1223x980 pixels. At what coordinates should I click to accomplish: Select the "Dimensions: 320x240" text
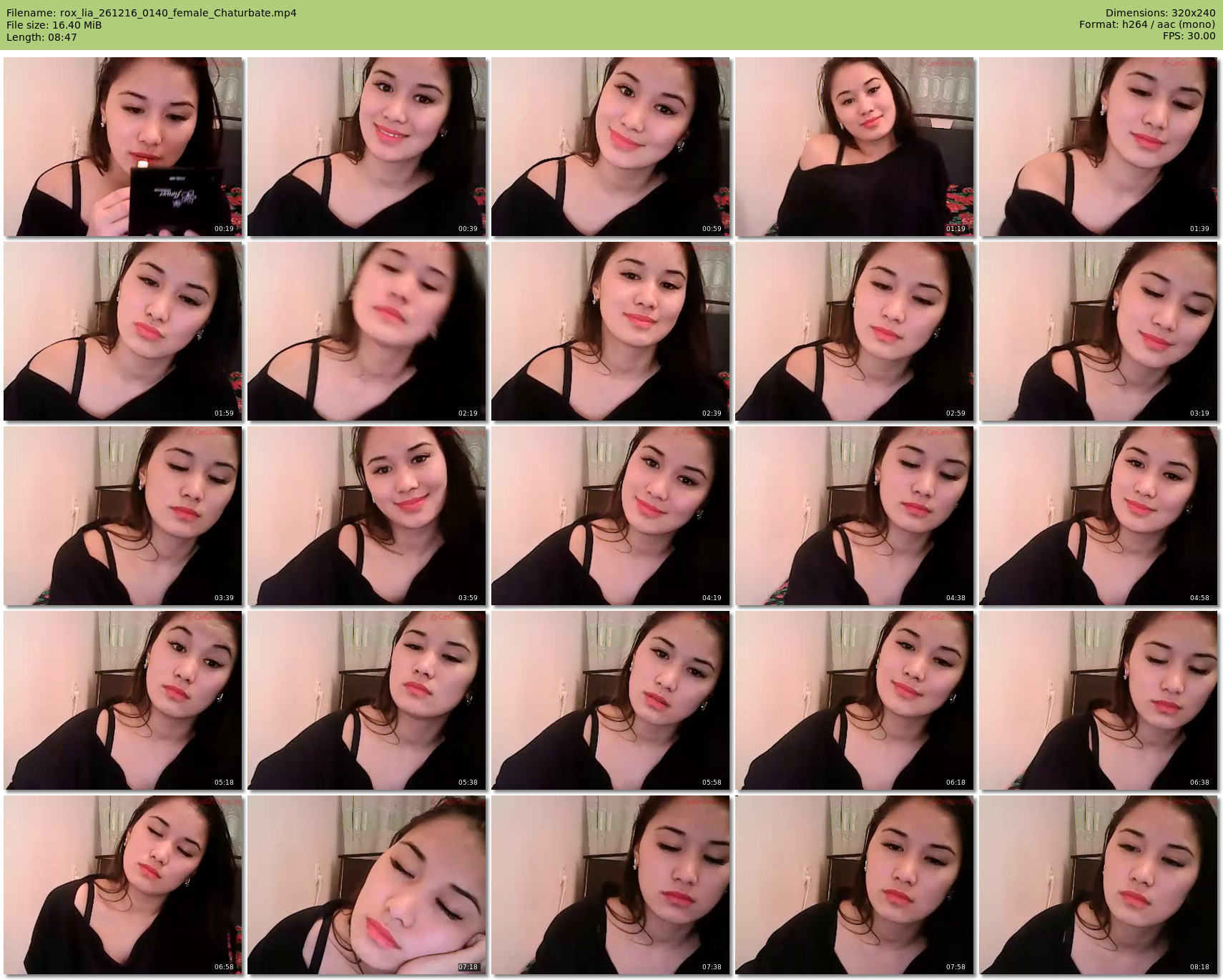click(x=1160, y=13)
